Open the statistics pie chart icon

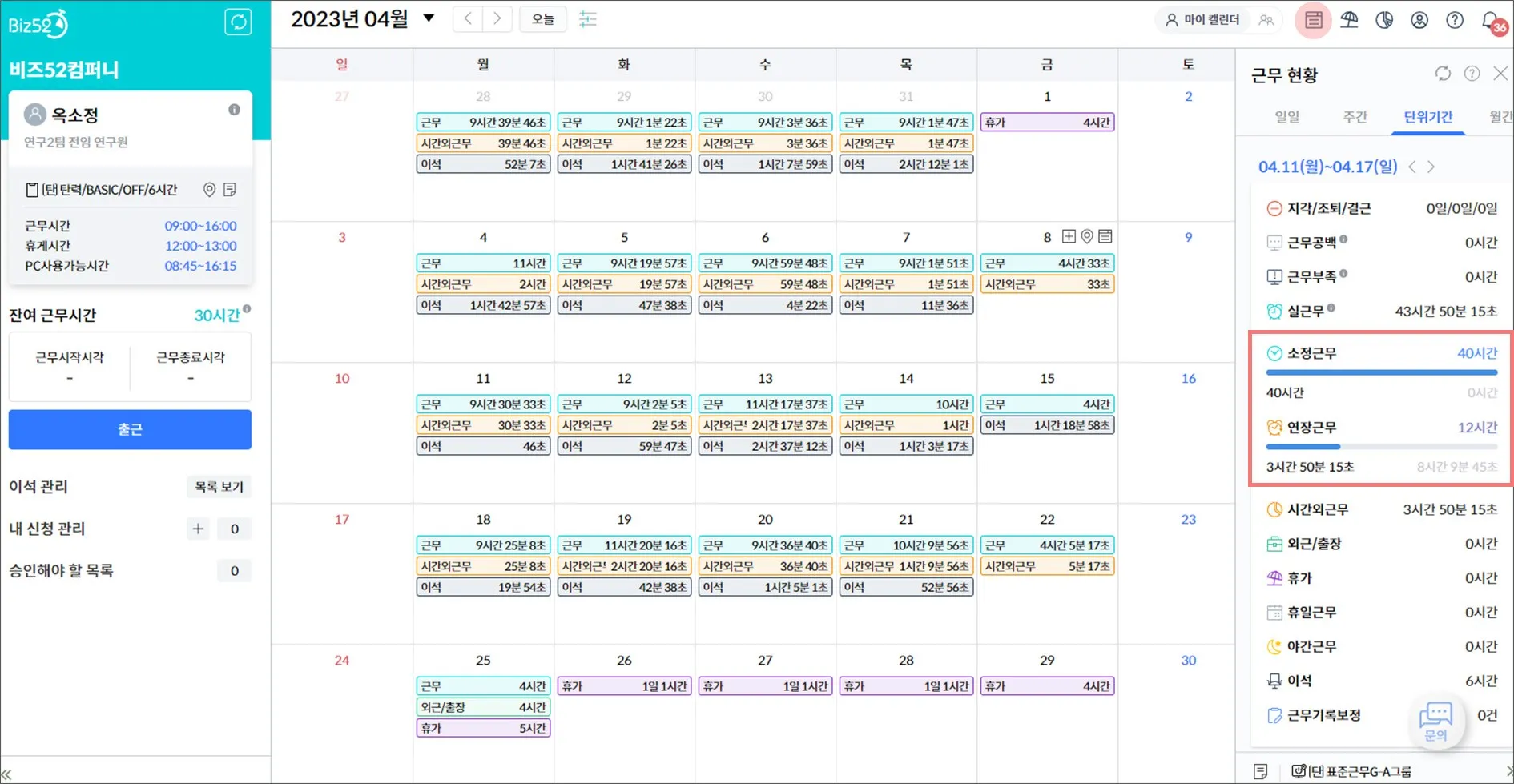click(1384, 20)
